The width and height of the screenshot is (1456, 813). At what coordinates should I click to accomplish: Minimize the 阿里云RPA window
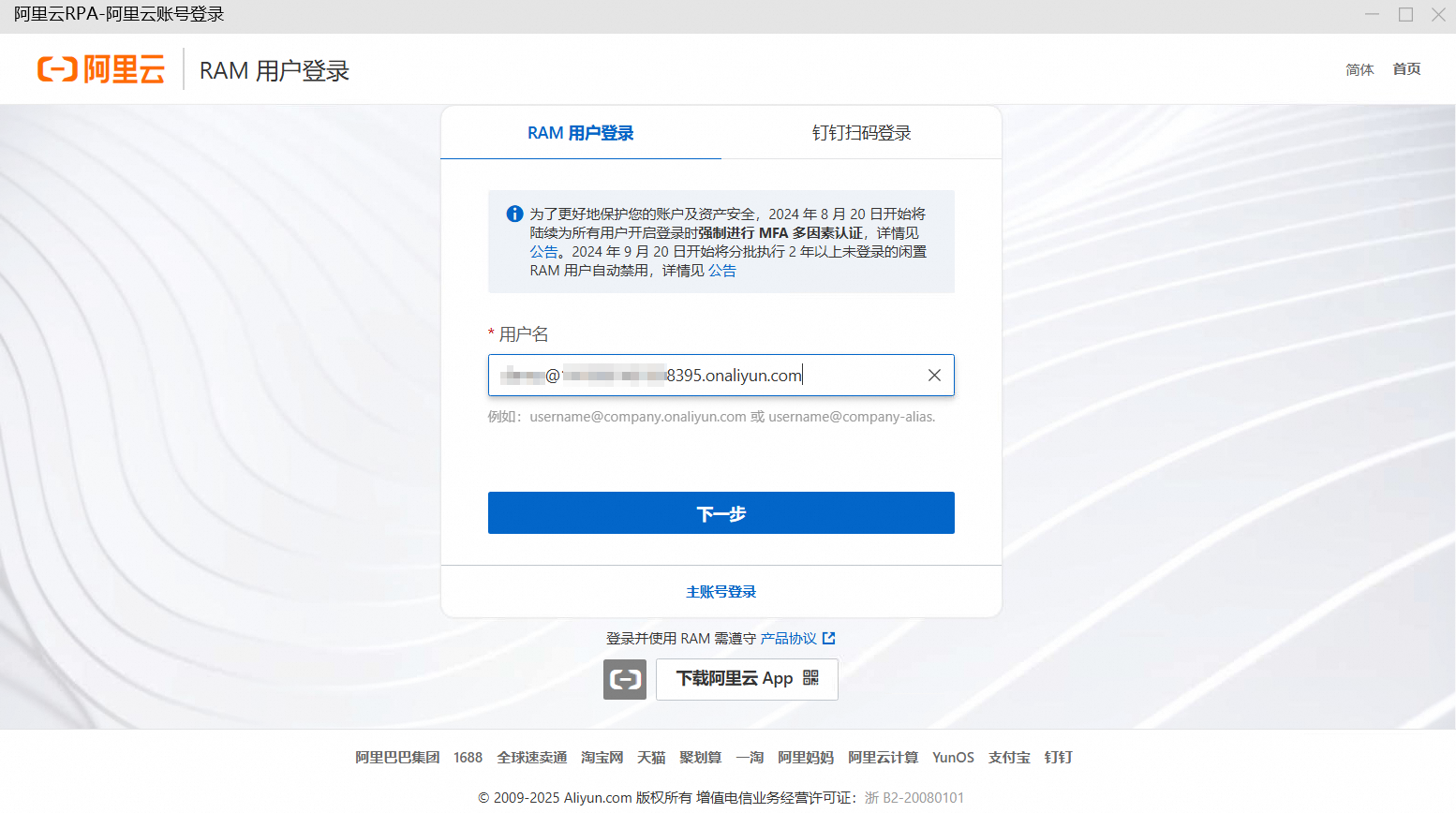click(x=1373, y=14)
